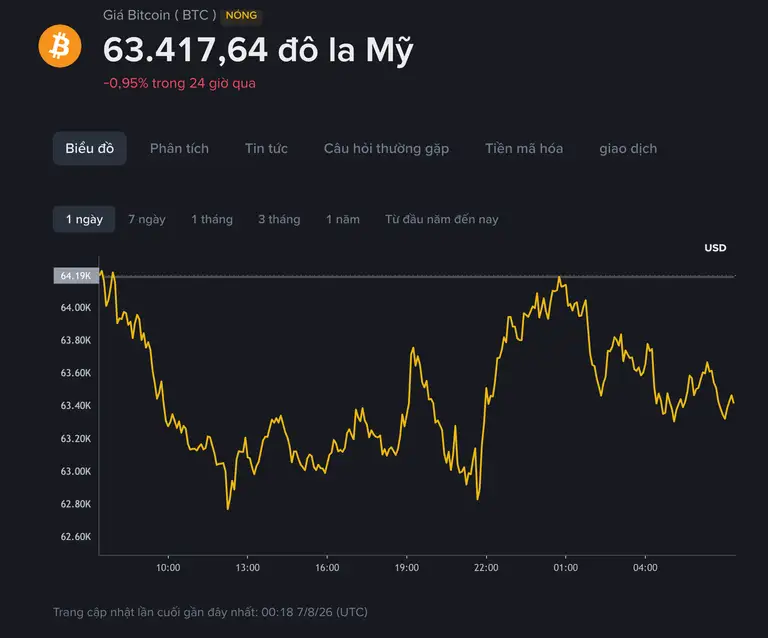This screenshot has height=638, width=768.
Task: Click the 63.40K y-axis label
Action: coord(76,405)
